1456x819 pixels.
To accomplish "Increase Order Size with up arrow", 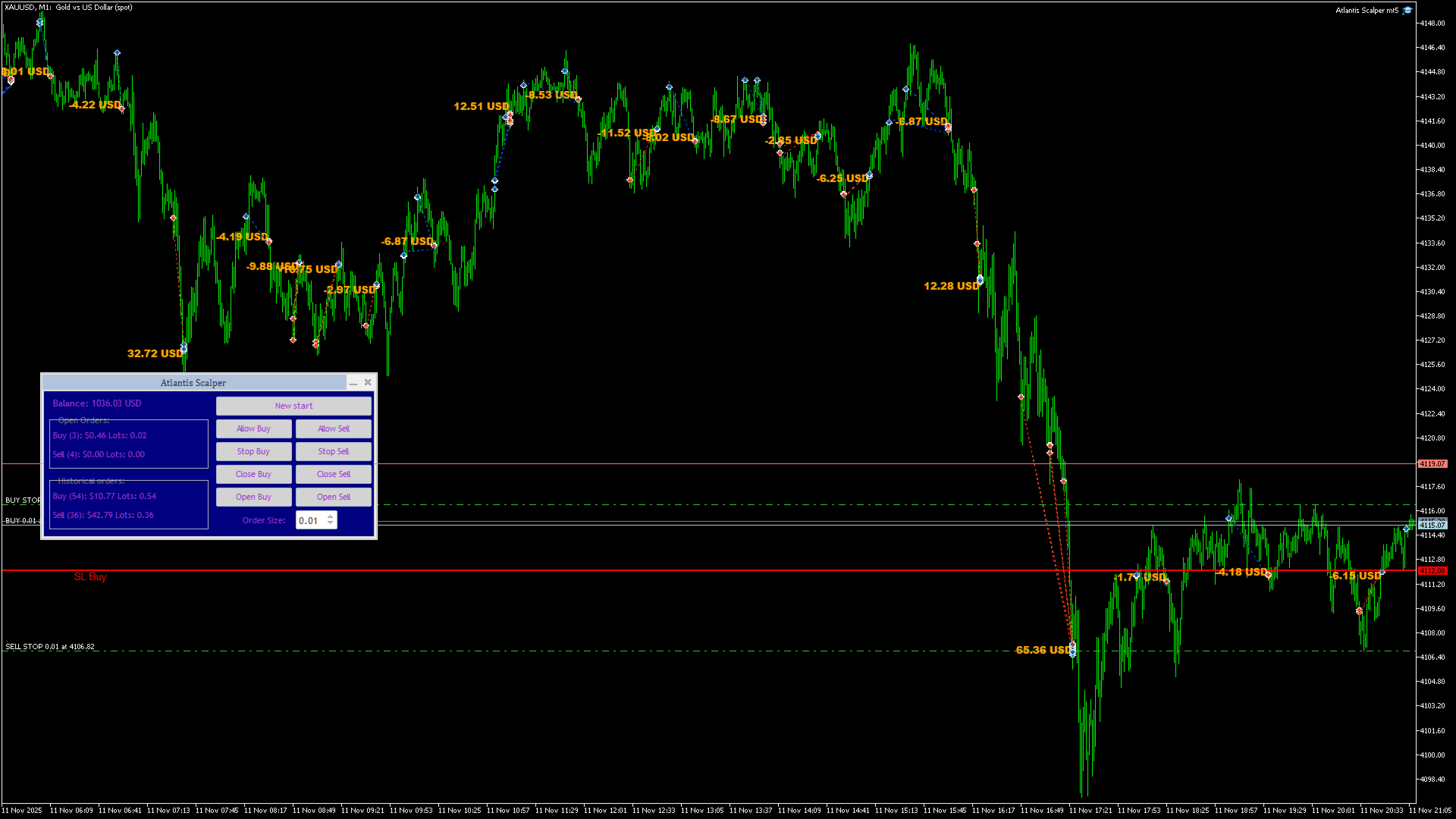I will pos(331,516).
